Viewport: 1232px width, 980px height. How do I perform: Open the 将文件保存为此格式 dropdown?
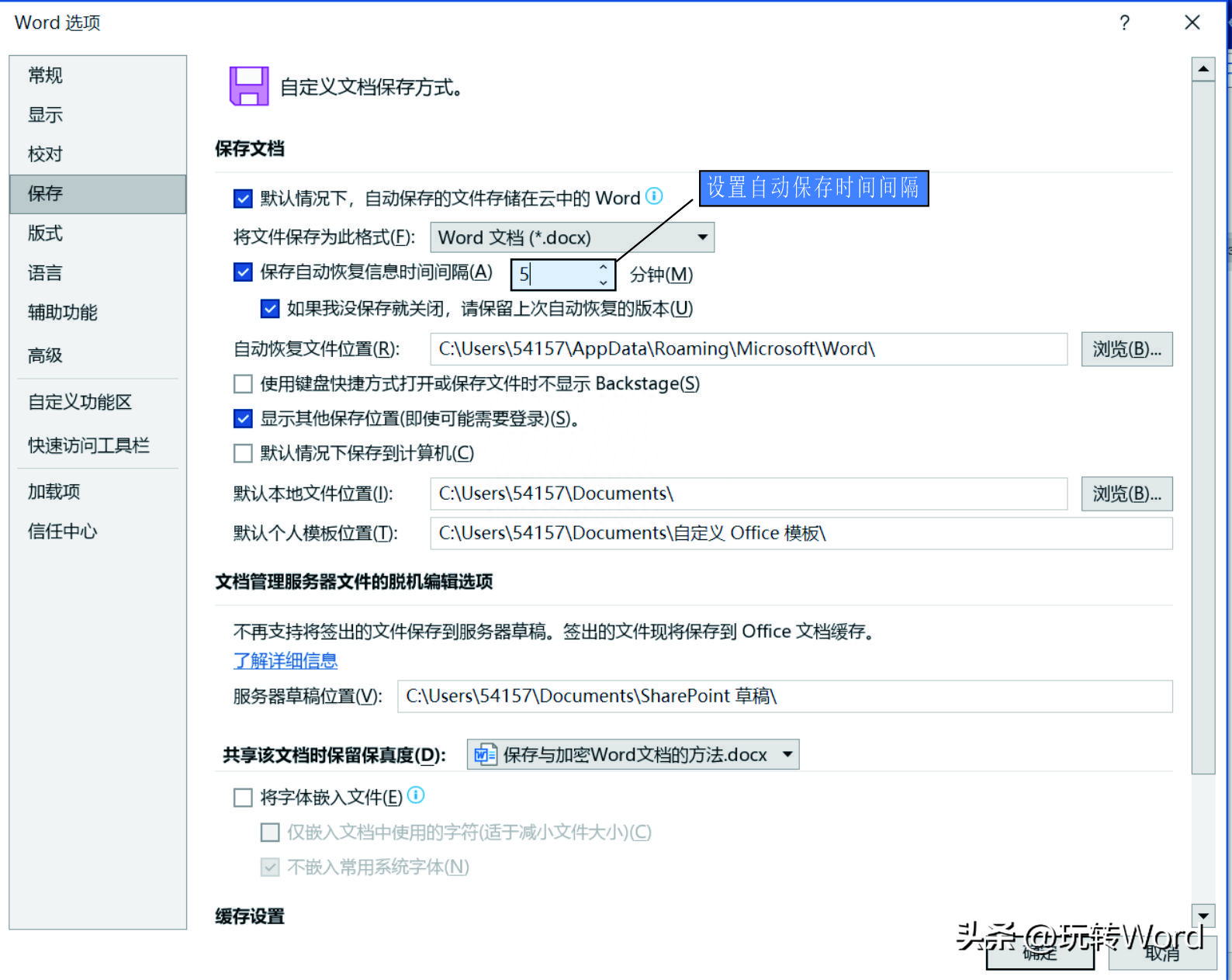click(573, 237)
